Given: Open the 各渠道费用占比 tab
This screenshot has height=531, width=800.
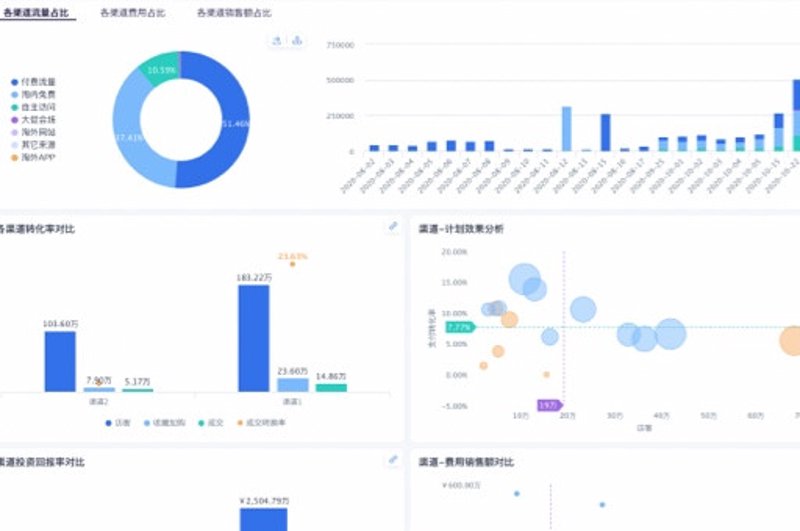Looking at the screenshot, I should (x=133, y=13).
